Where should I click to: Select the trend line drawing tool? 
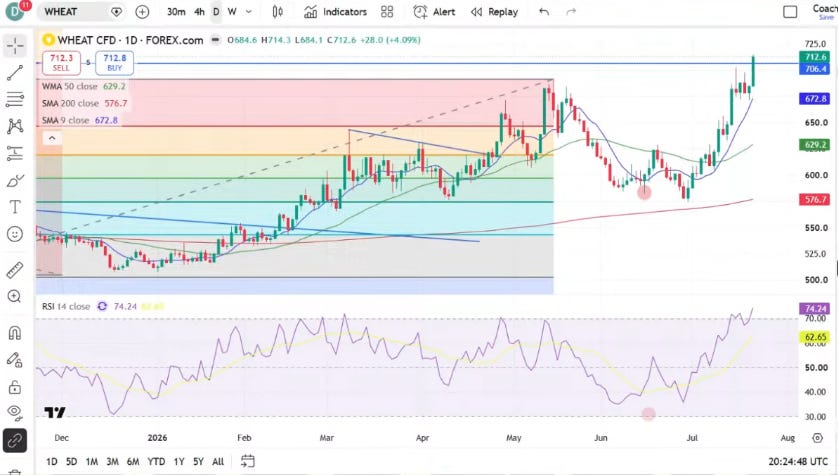pos(15,73)
